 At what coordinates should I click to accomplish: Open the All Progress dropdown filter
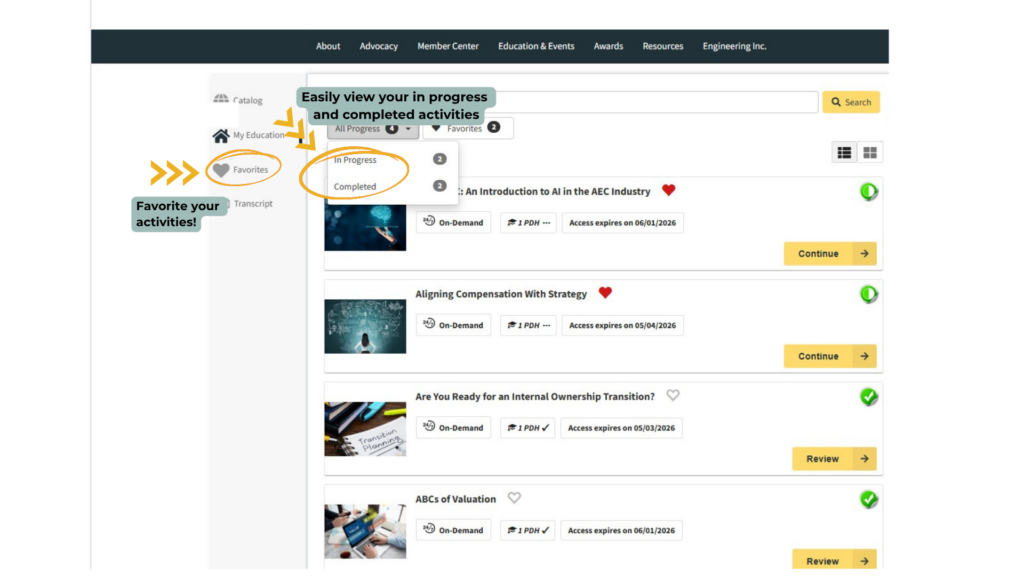tap(372, 129)
